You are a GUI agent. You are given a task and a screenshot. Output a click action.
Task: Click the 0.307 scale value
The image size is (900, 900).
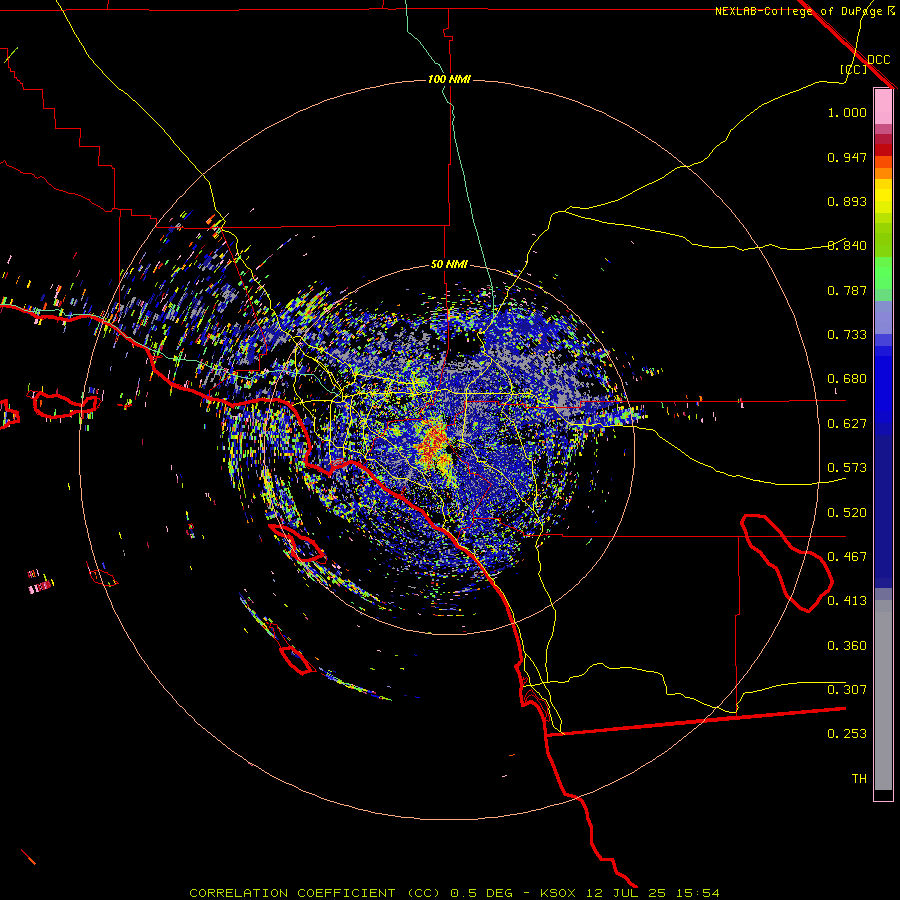click(847, 690)
